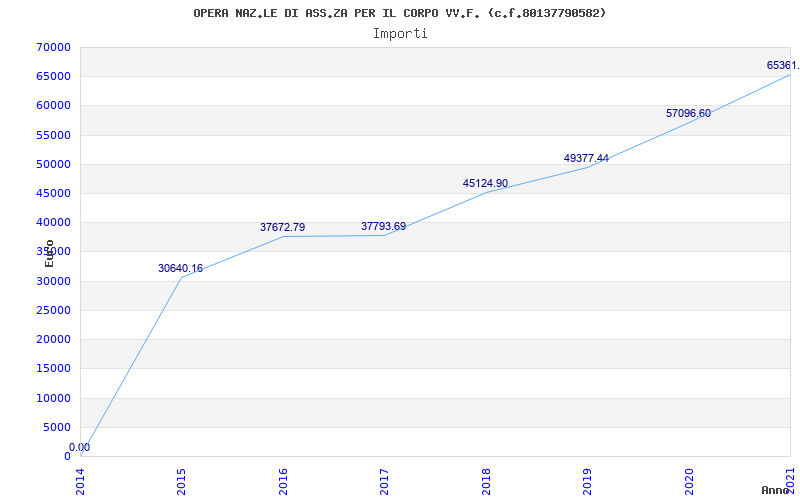Click the y-axis value 55000

54,135
